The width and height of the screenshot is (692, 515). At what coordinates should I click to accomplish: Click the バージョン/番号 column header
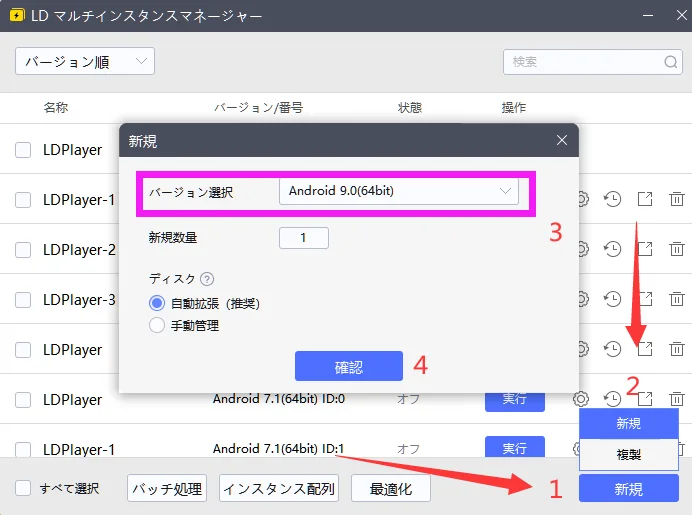click(x=259, y=107)
